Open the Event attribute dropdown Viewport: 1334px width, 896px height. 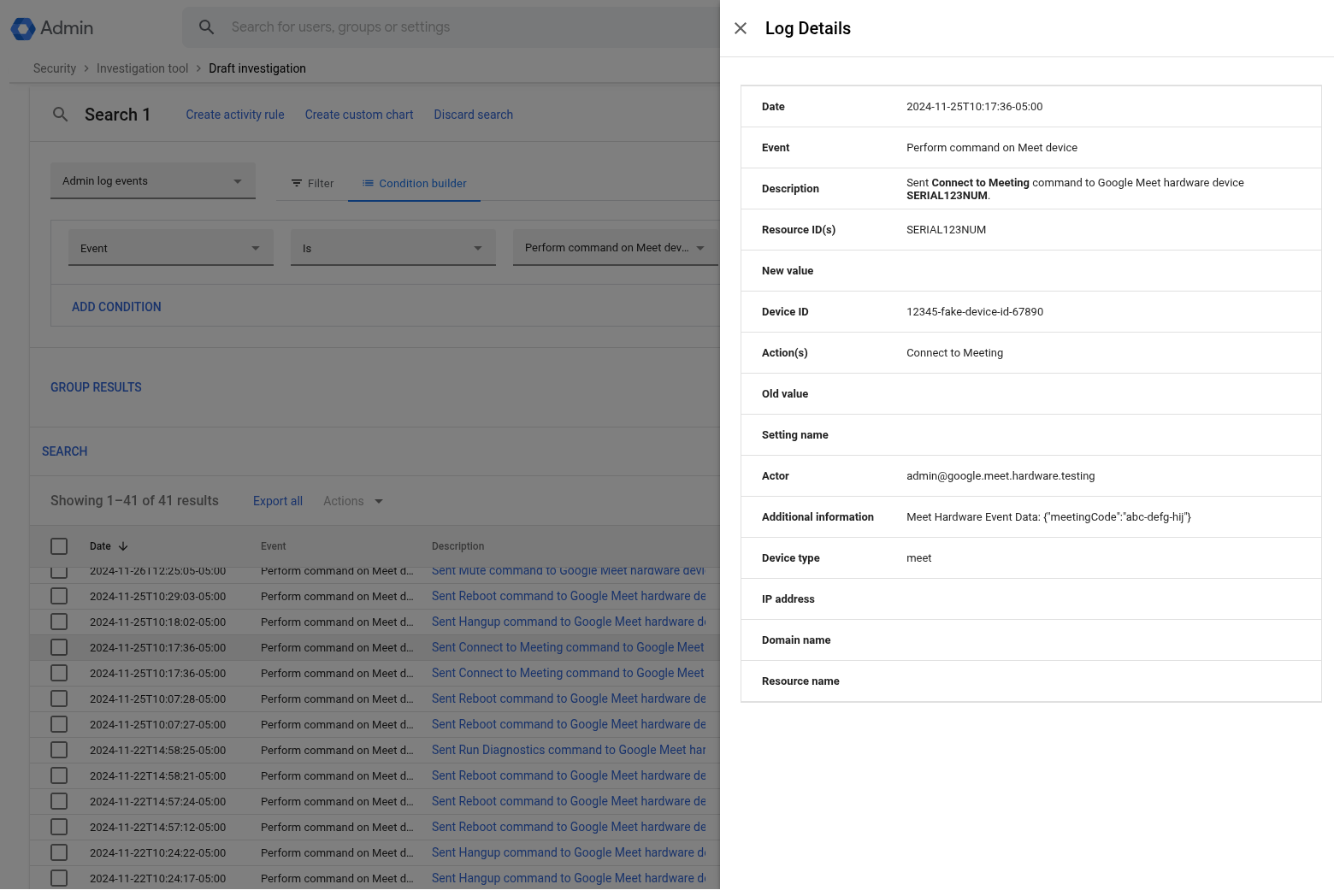tap(171, 248)
